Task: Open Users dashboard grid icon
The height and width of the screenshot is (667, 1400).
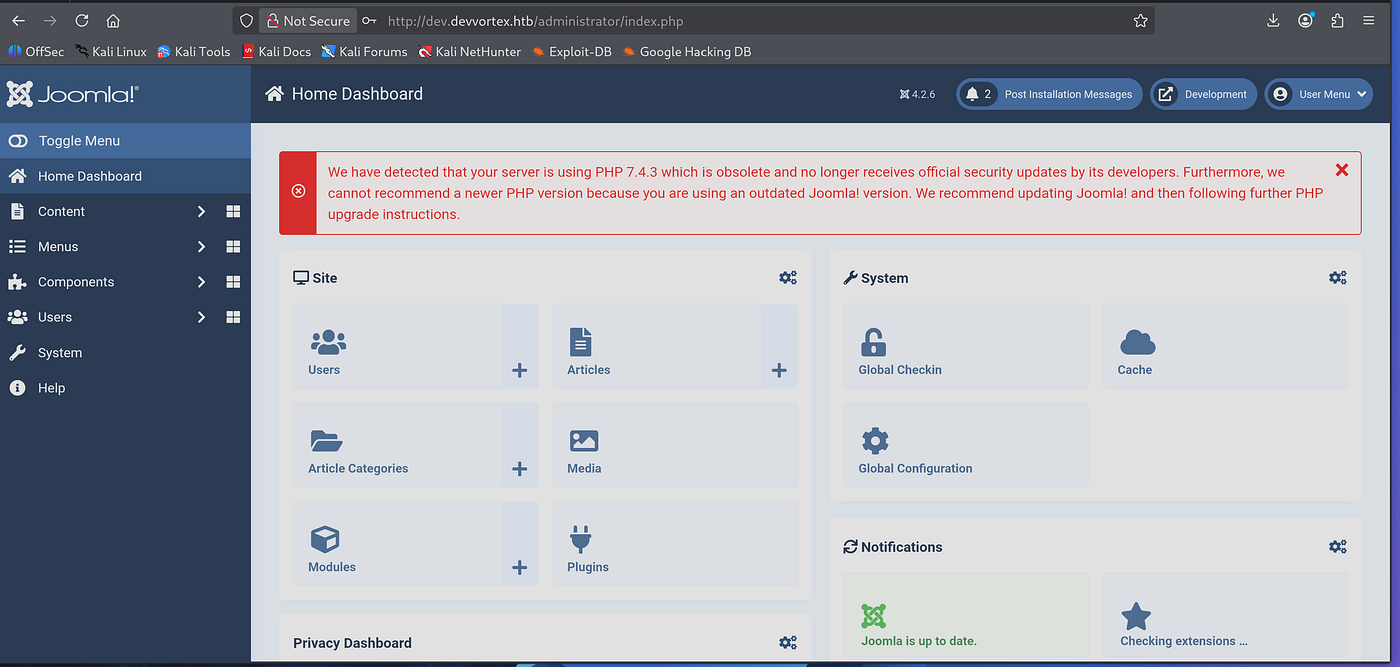Action: [x=233, y=317]
